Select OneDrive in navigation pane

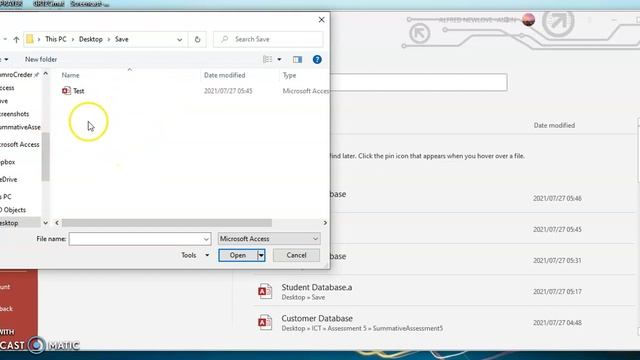(9, 180)
